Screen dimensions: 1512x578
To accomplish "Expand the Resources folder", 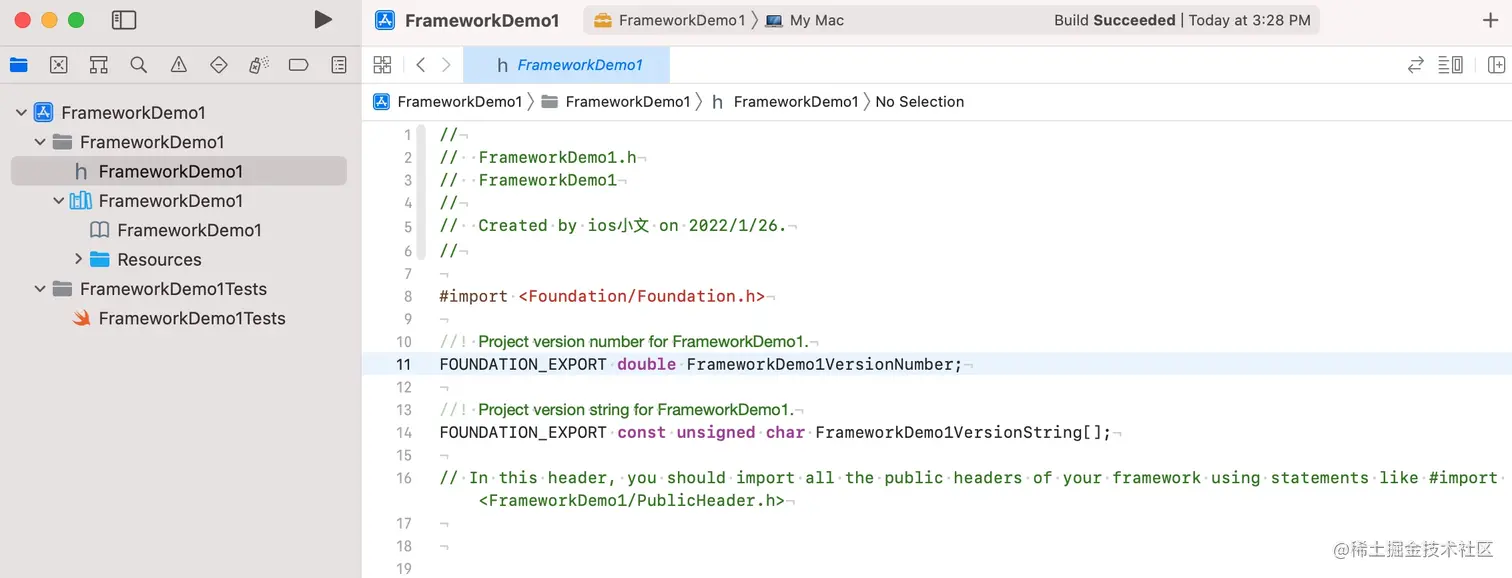I will pos(79,260).
